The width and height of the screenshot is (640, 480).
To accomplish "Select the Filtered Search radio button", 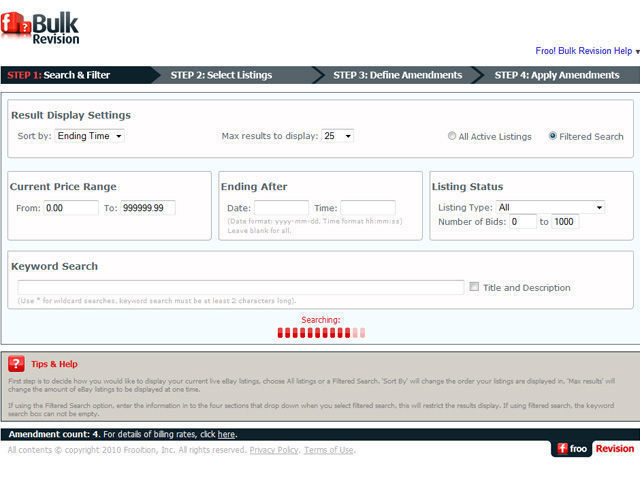I will click(552, 136).
